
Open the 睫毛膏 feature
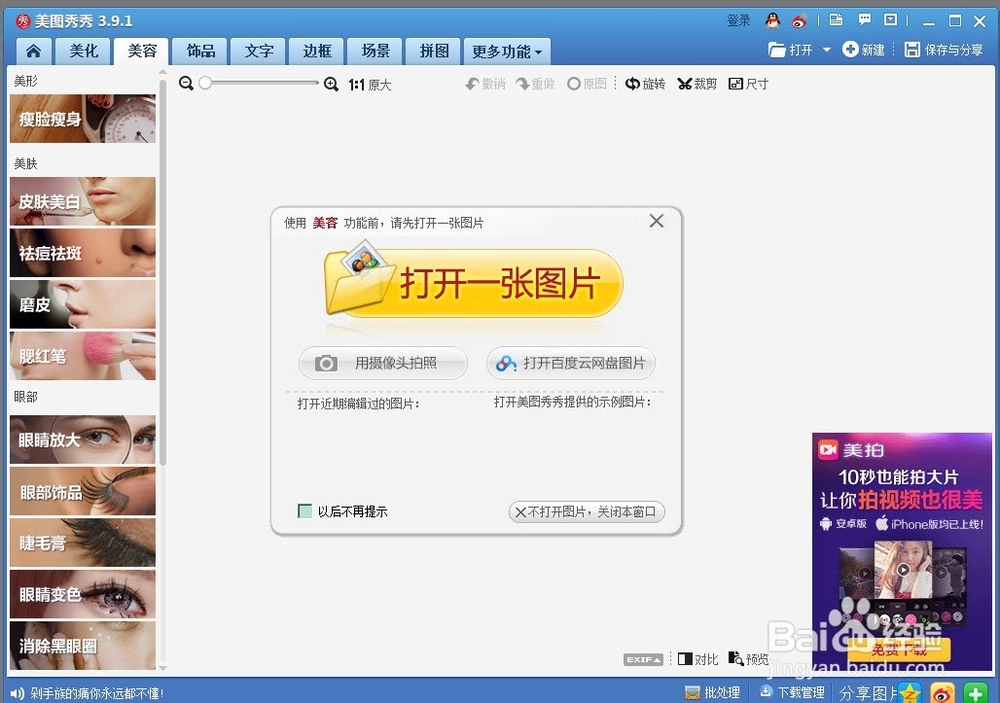(x=83, y=543)
